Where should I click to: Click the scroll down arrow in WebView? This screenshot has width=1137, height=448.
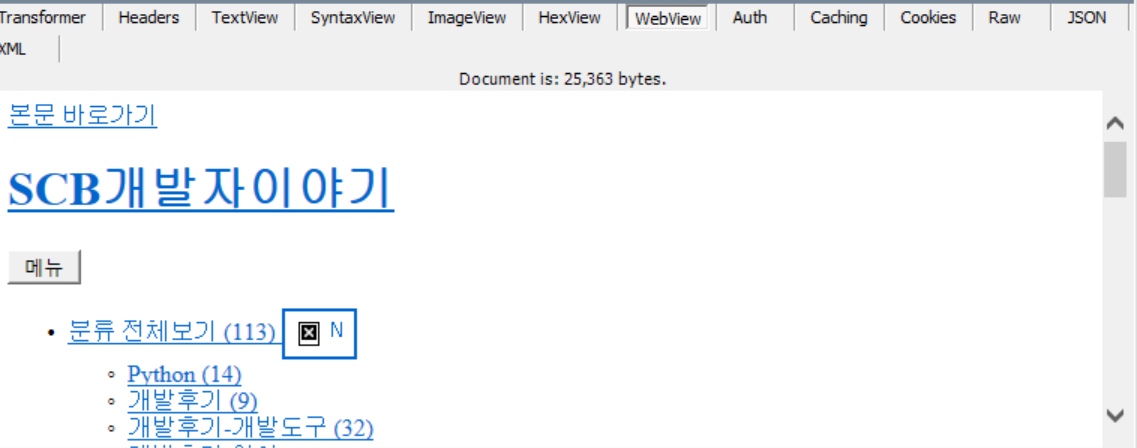coord(1115,414)
